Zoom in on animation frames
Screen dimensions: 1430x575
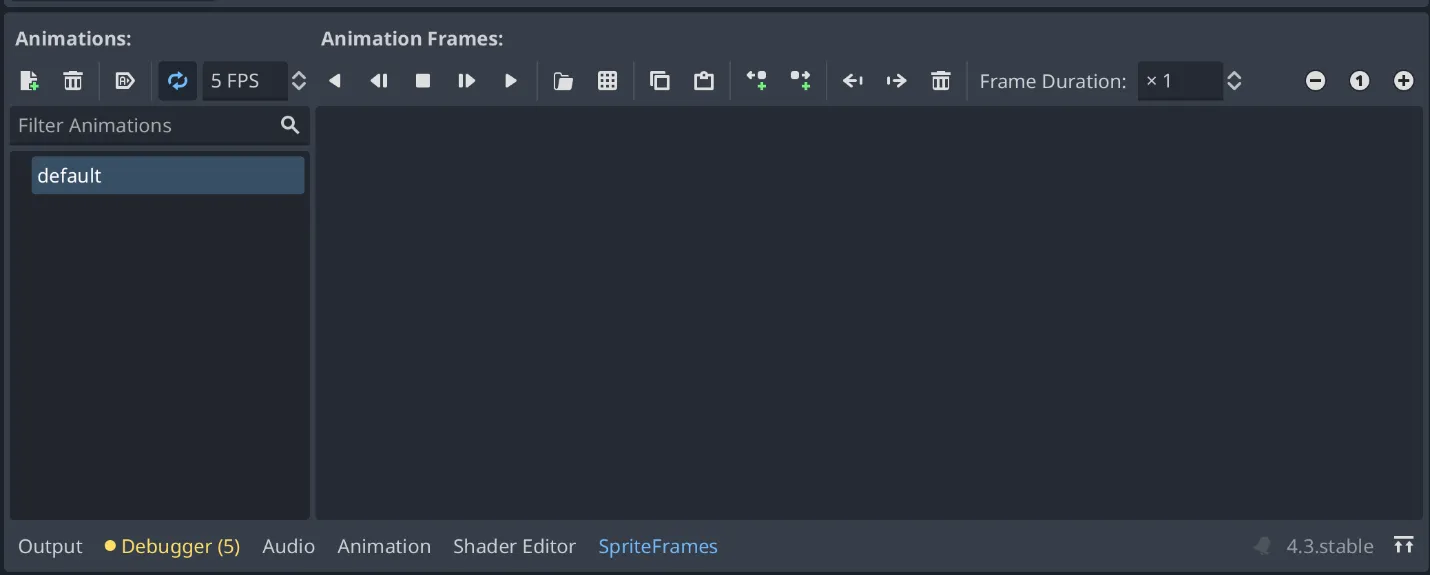click(x=1403, y=81)
